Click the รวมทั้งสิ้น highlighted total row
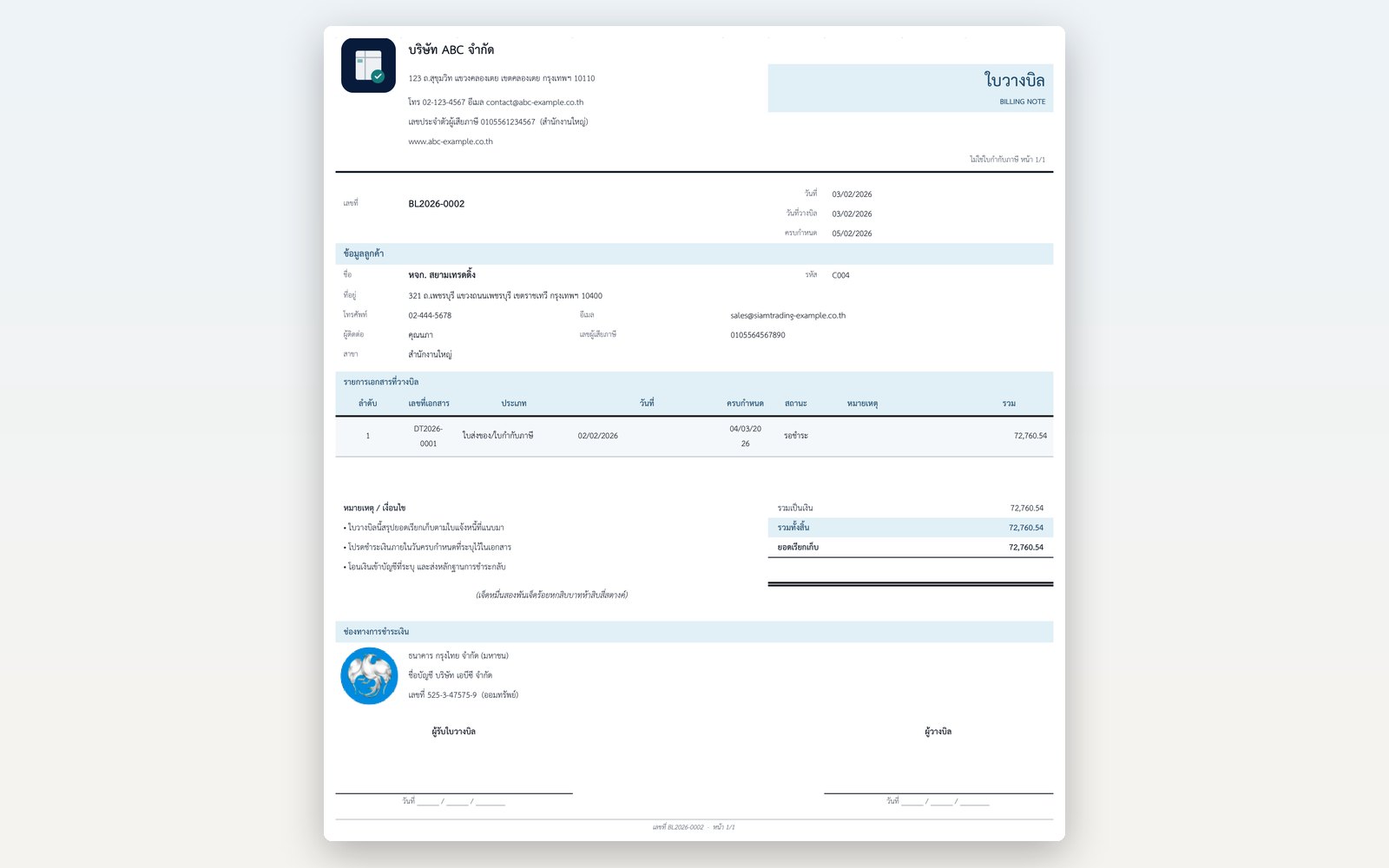Screen dimensions: 1389x868 [910, 528]
